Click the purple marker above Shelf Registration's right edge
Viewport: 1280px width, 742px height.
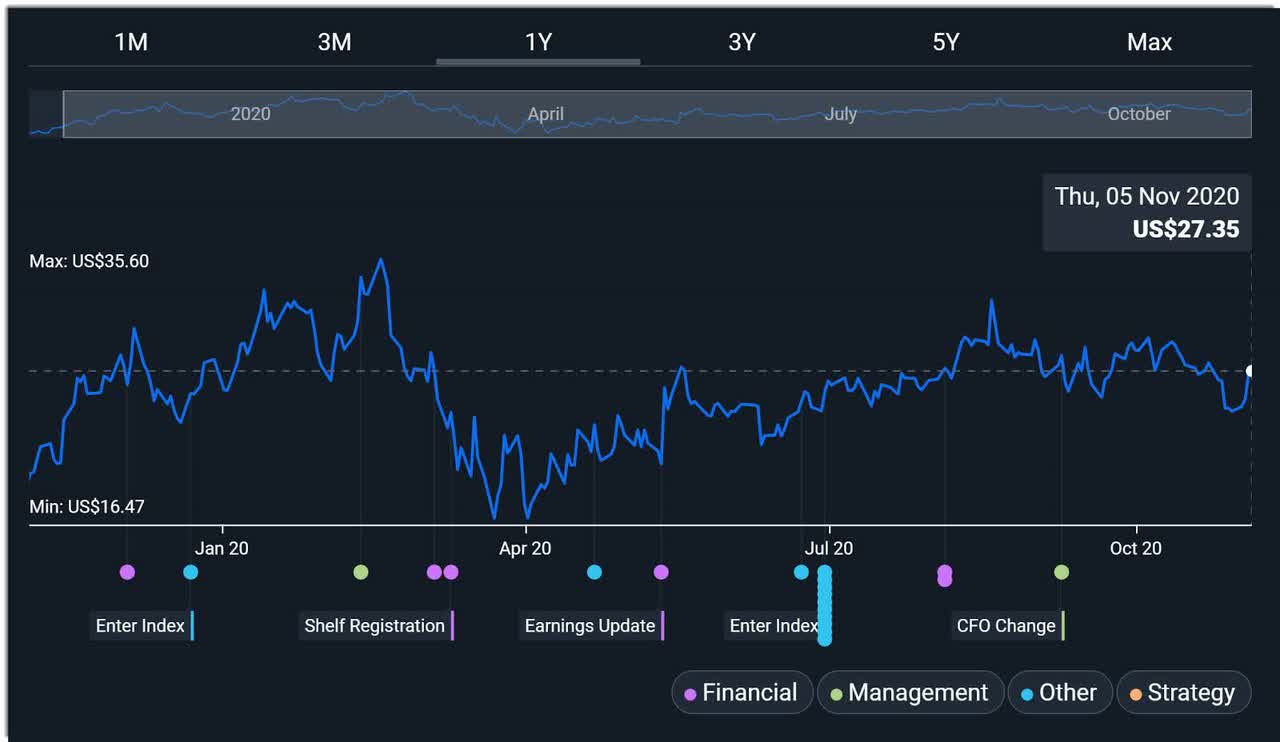coord(451,572)
